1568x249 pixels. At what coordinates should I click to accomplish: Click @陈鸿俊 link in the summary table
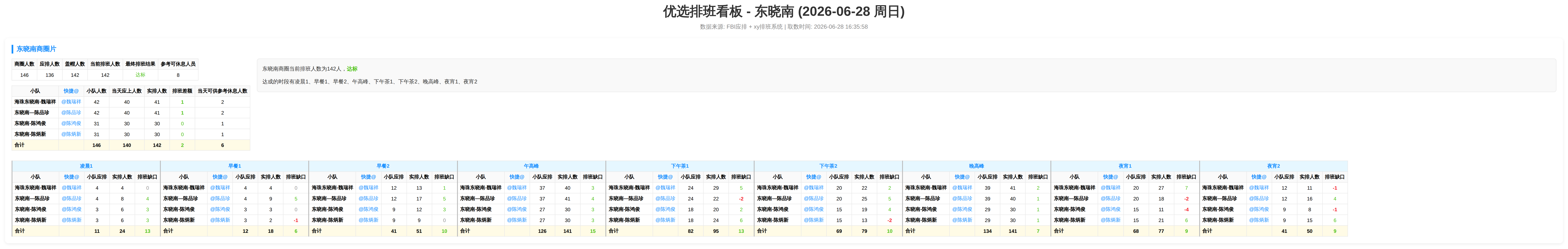click(x=71, y=123)
